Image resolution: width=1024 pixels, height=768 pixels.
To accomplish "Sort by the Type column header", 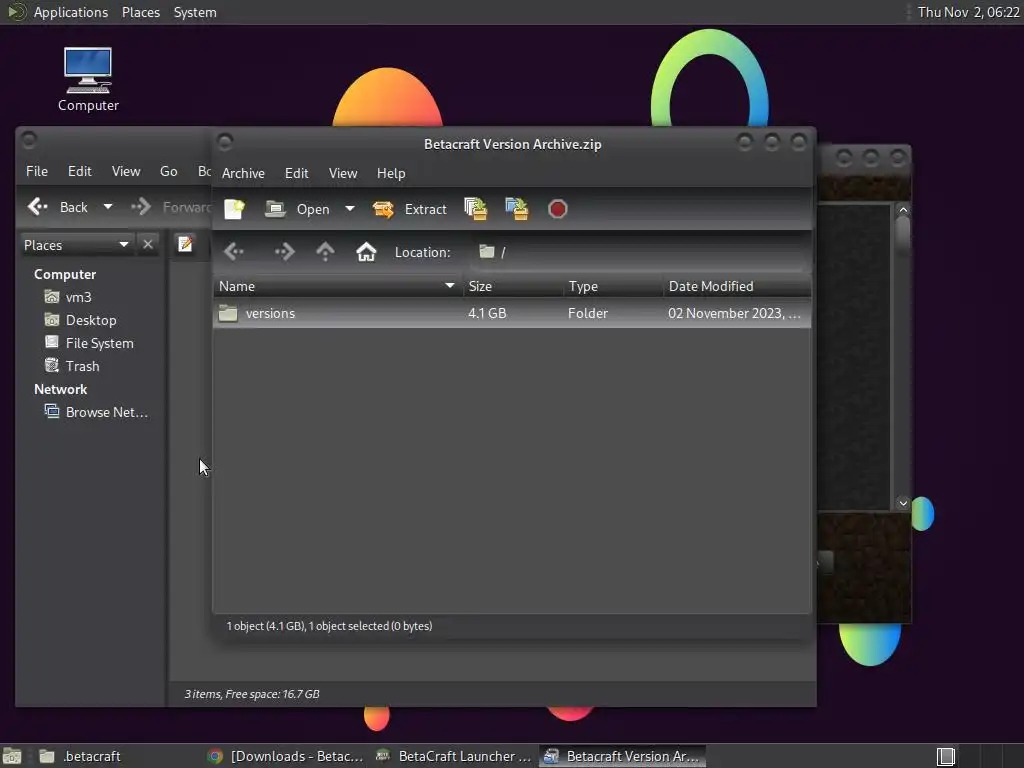I will (613, 286).
